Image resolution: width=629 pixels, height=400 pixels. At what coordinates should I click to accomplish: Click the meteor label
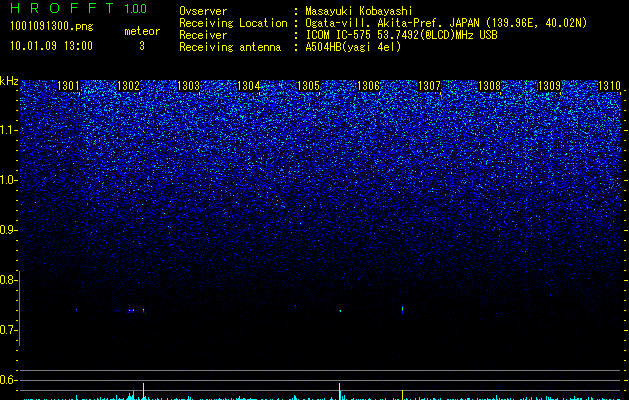pyautogui.click(x=142, y=31)
